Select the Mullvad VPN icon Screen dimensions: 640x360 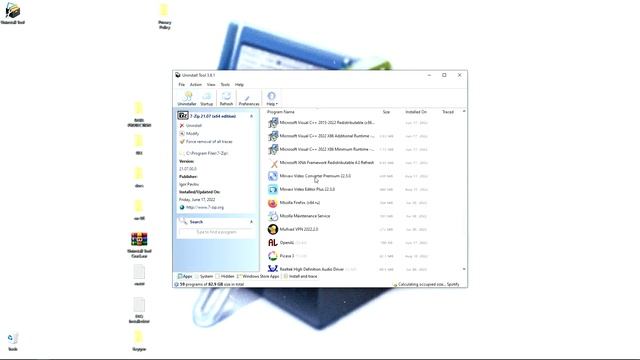click(x=273, y=229)
